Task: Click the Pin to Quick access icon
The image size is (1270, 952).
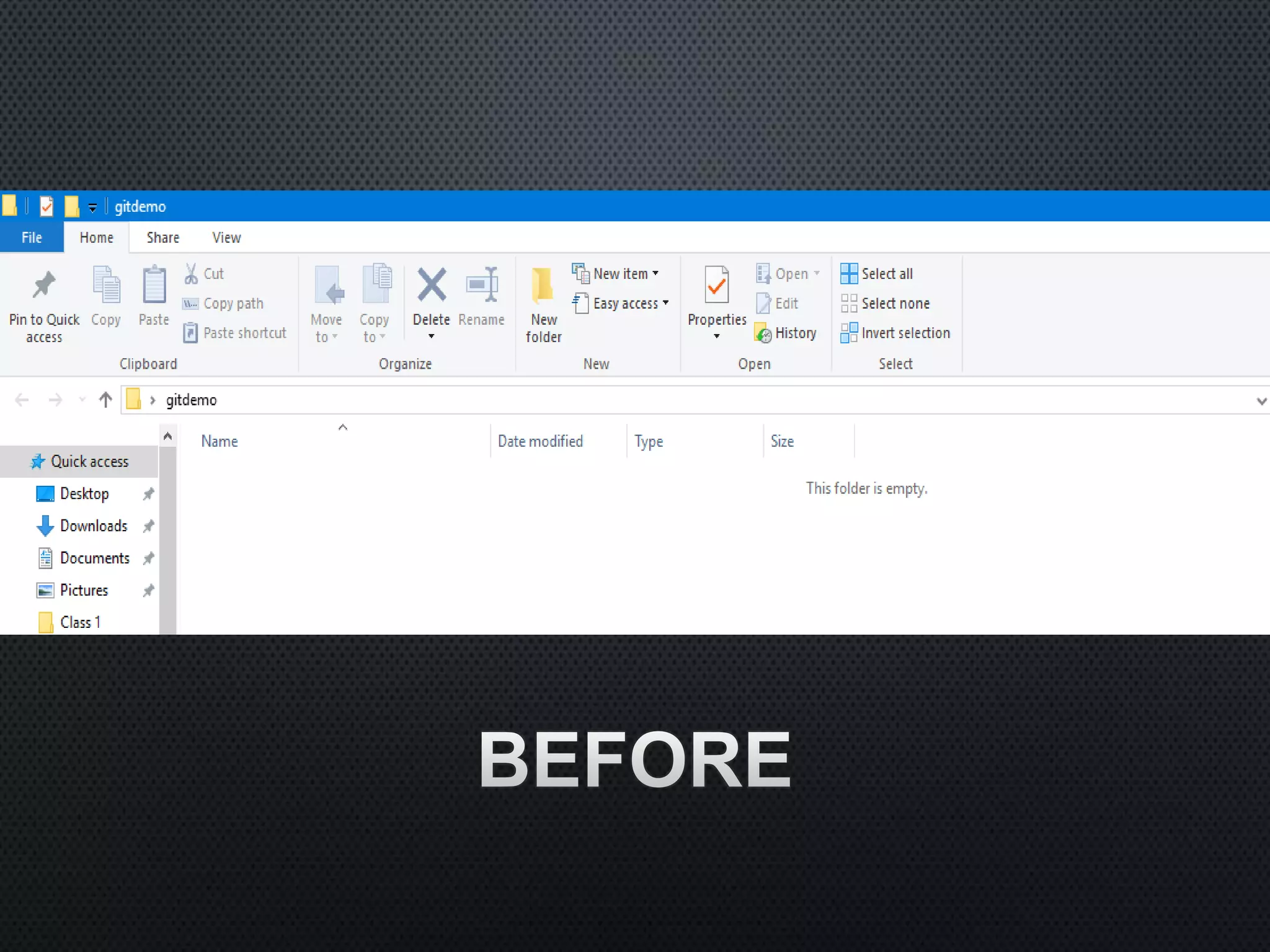Action: click(x=44, y=286)
